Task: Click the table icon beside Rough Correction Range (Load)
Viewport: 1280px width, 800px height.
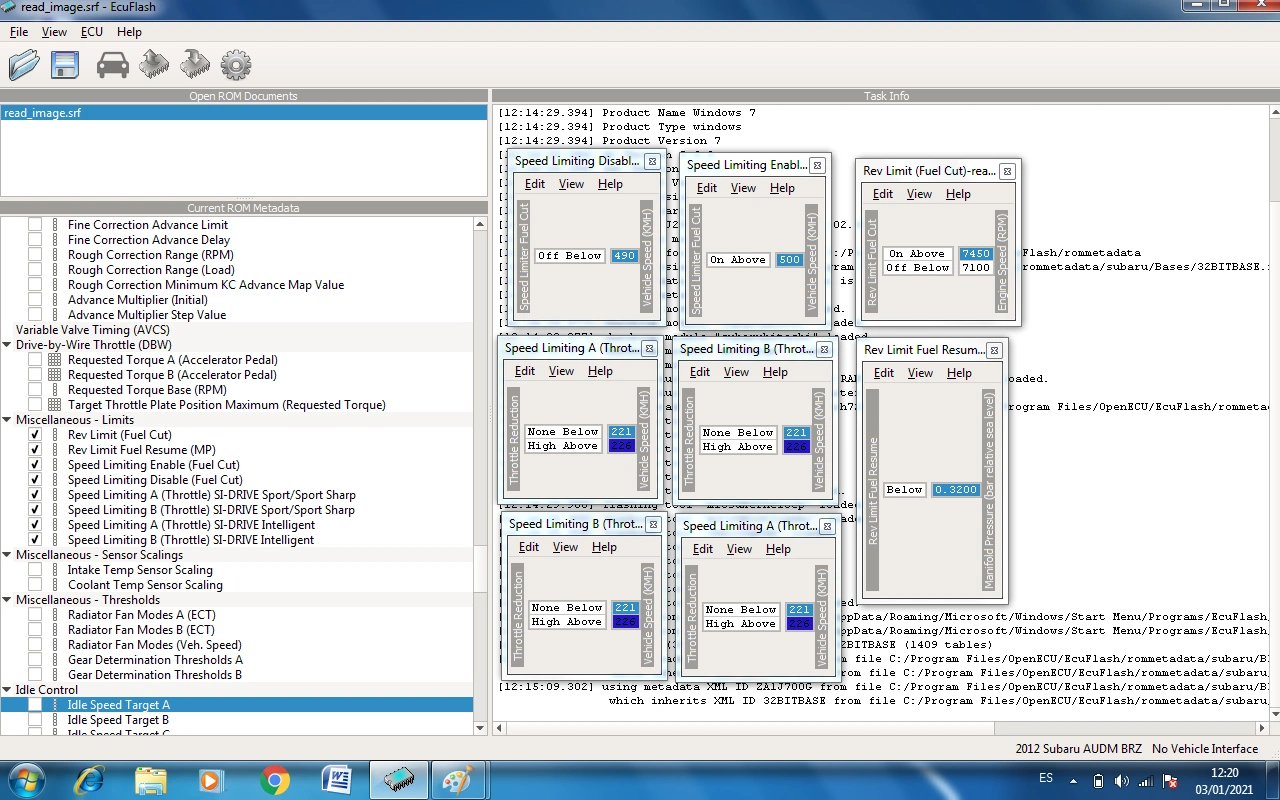Action: click(x=55, y=270)
